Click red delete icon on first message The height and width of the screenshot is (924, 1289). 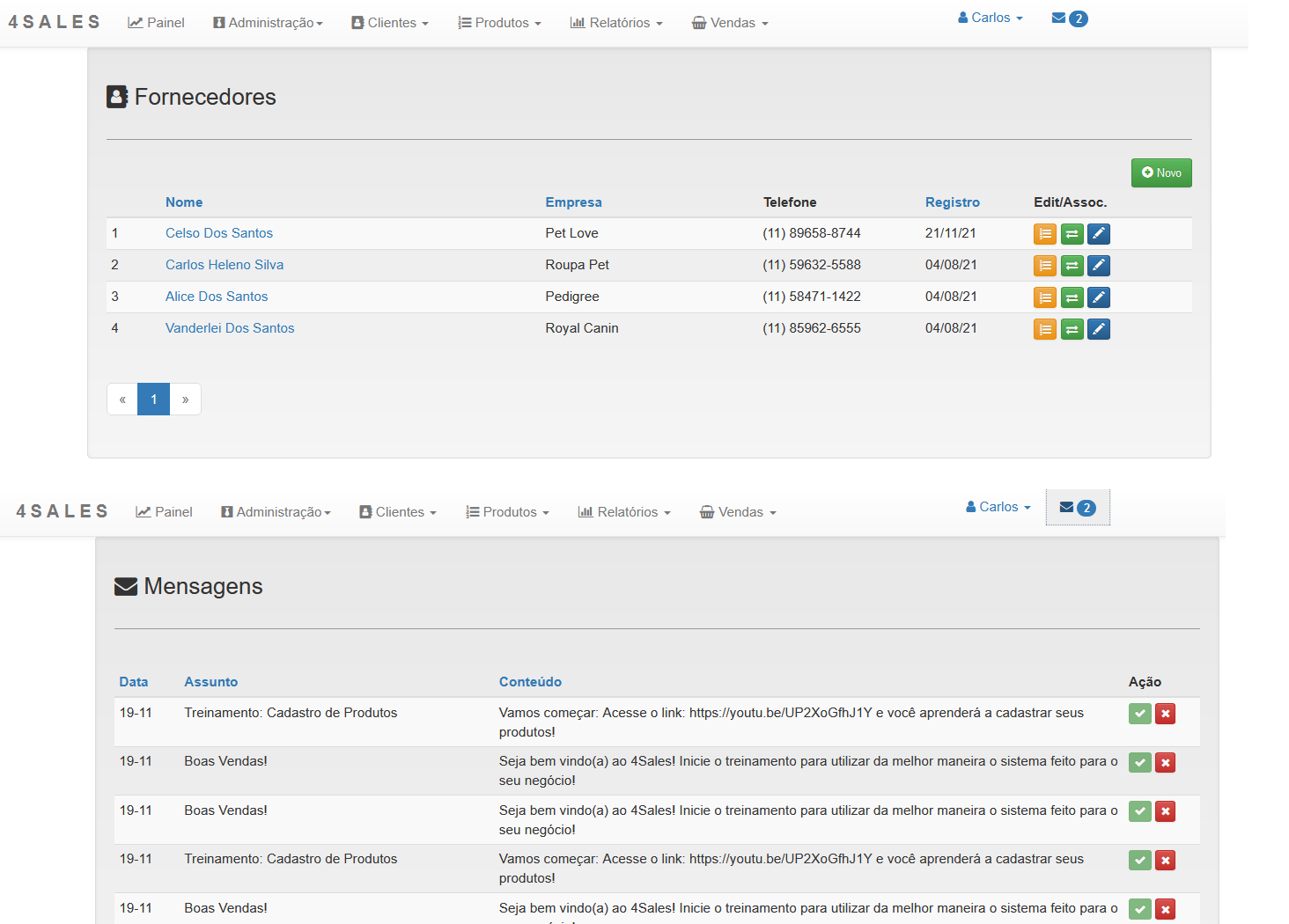click(1165, 714)
